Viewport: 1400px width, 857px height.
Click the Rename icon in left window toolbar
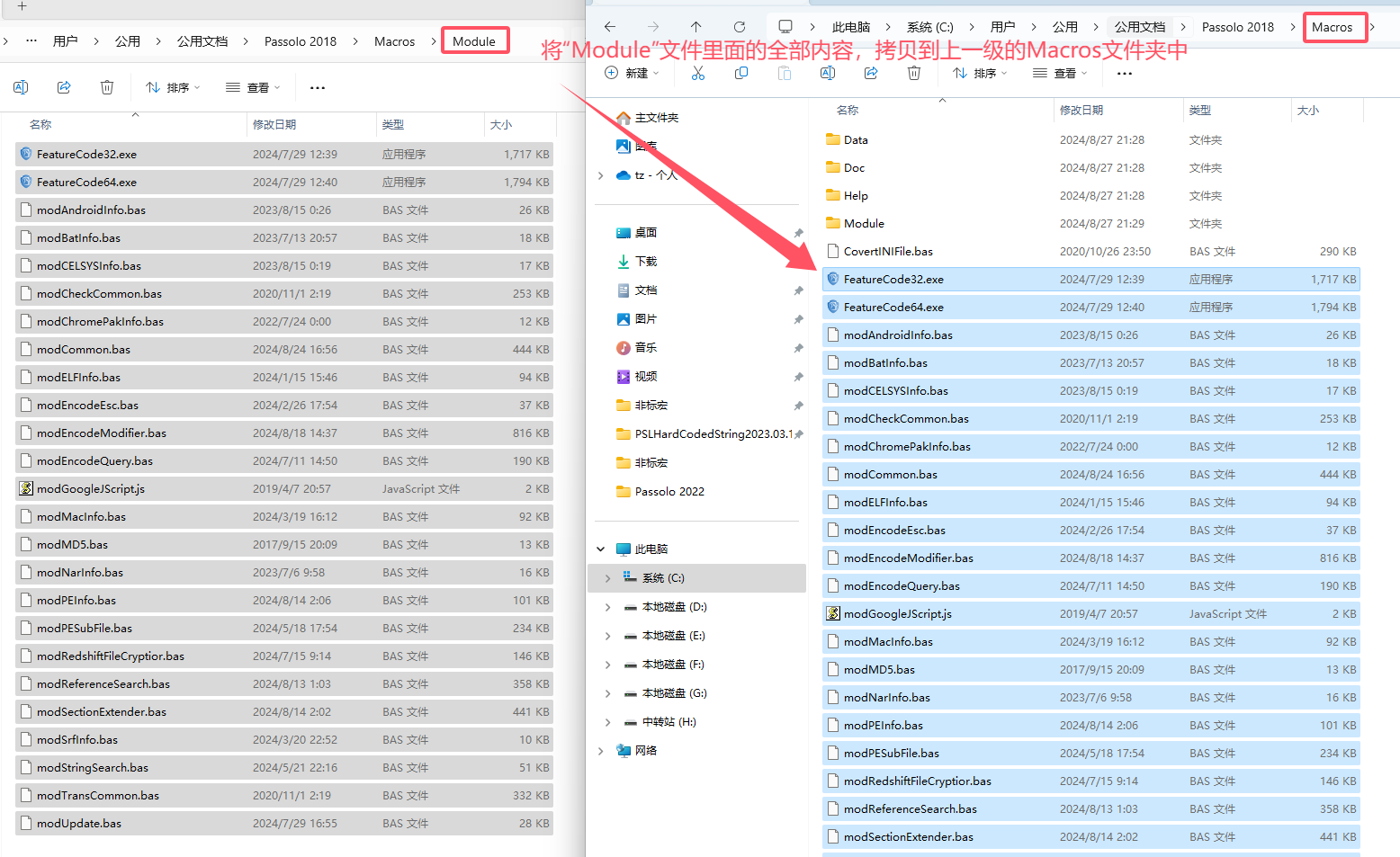(x=21, y=87)
